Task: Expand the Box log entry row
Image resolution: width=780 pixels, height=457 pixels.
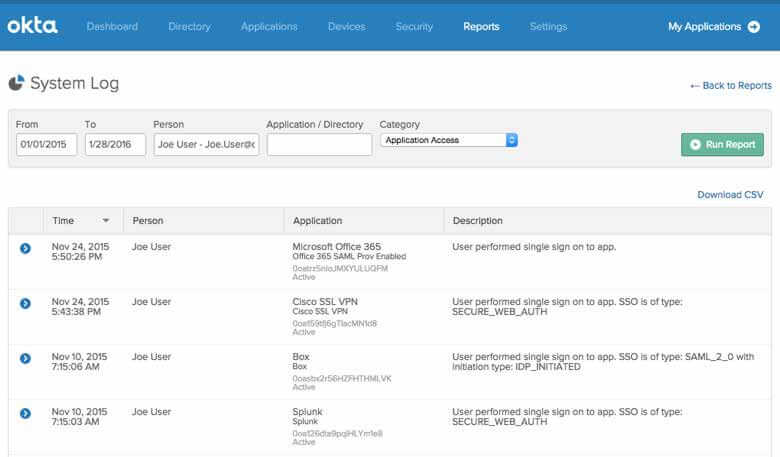Action: (x=25, y=358)
